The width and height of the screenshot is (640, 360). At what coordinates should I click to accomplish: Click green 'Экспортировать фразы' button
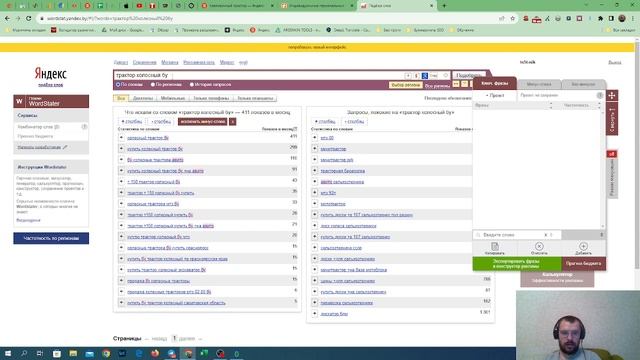coord(517,264)
